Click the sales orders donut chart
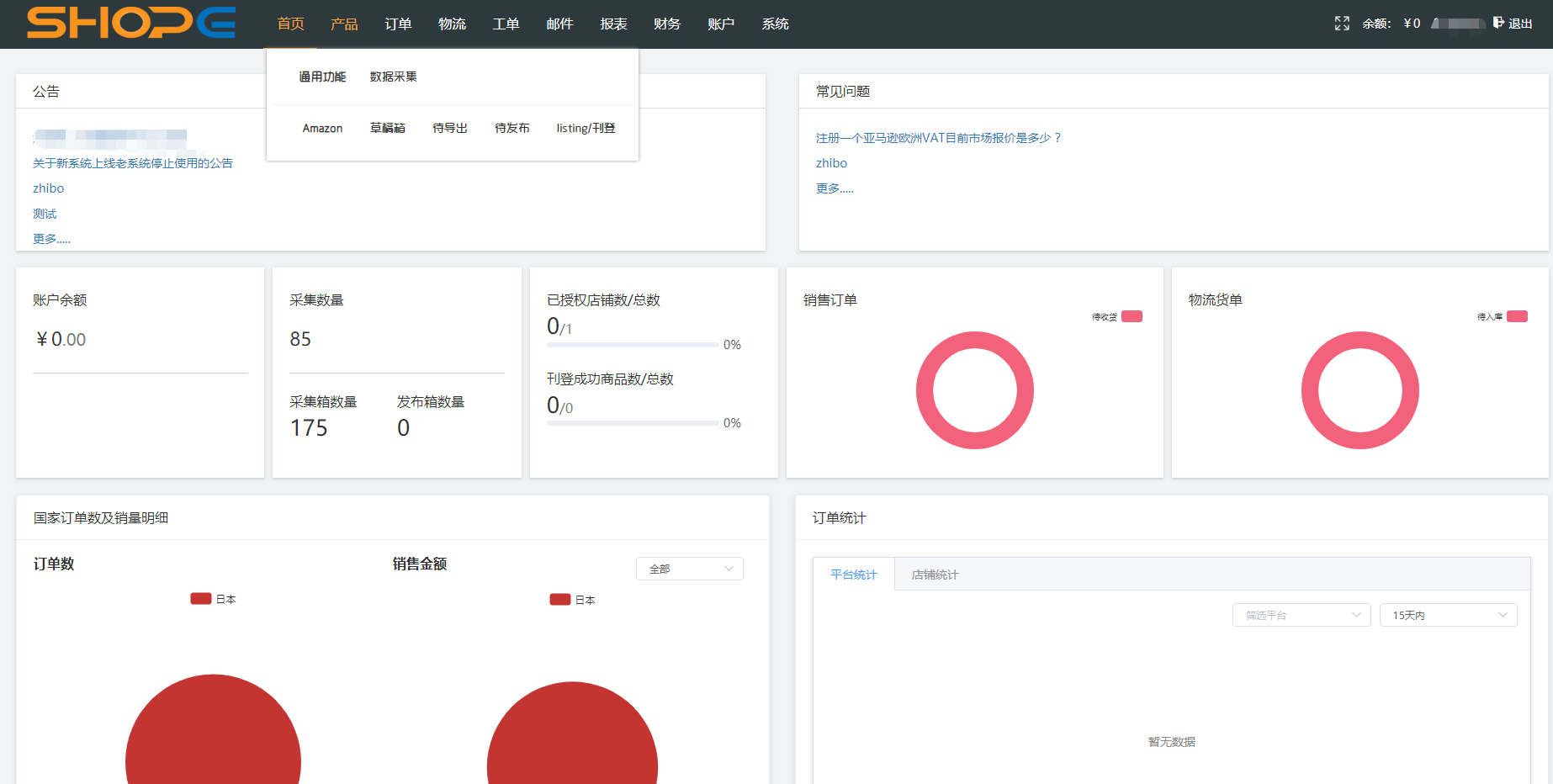Screen dimensions: 1553x784 click(x=975, y=390)
